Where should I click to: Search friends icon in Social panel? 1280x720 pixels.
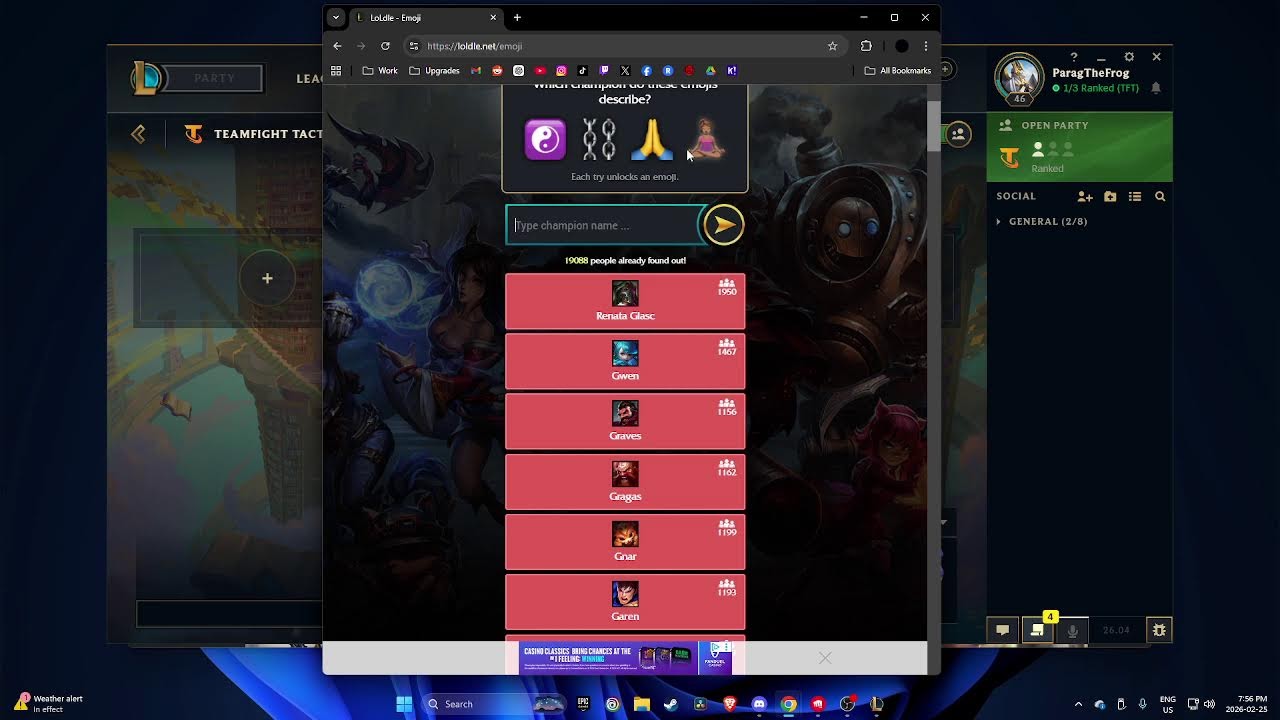pyautogui.click(x=1160, y=197)
